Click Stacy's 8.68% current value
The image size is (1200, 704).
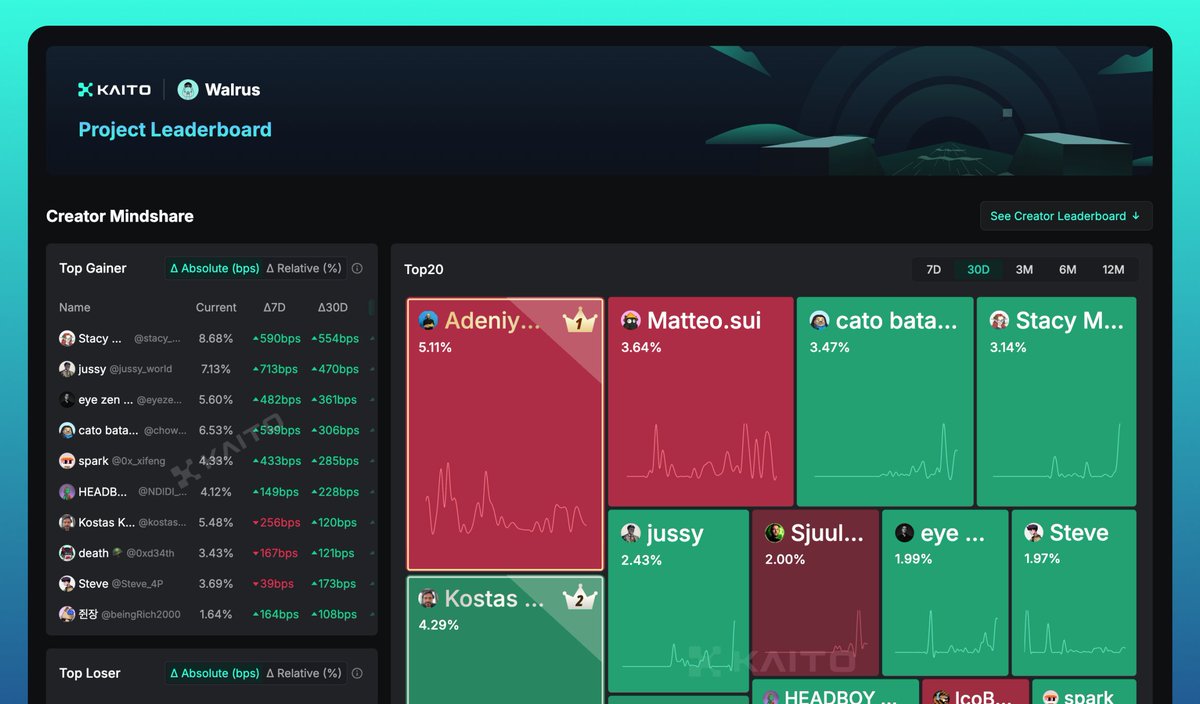point(216,339)
